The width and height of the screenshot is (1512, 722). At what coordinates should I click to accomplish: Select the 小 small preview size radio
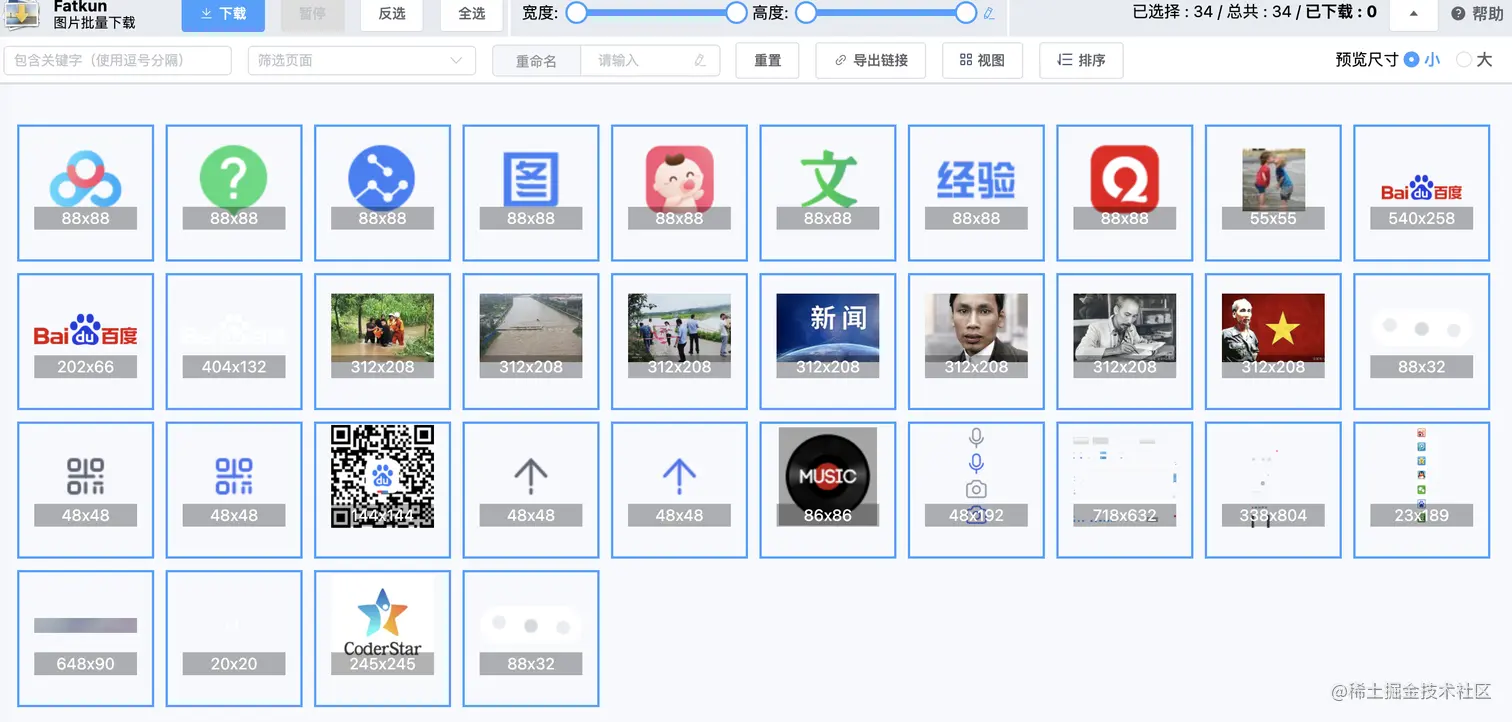(x=1411, y=59)
